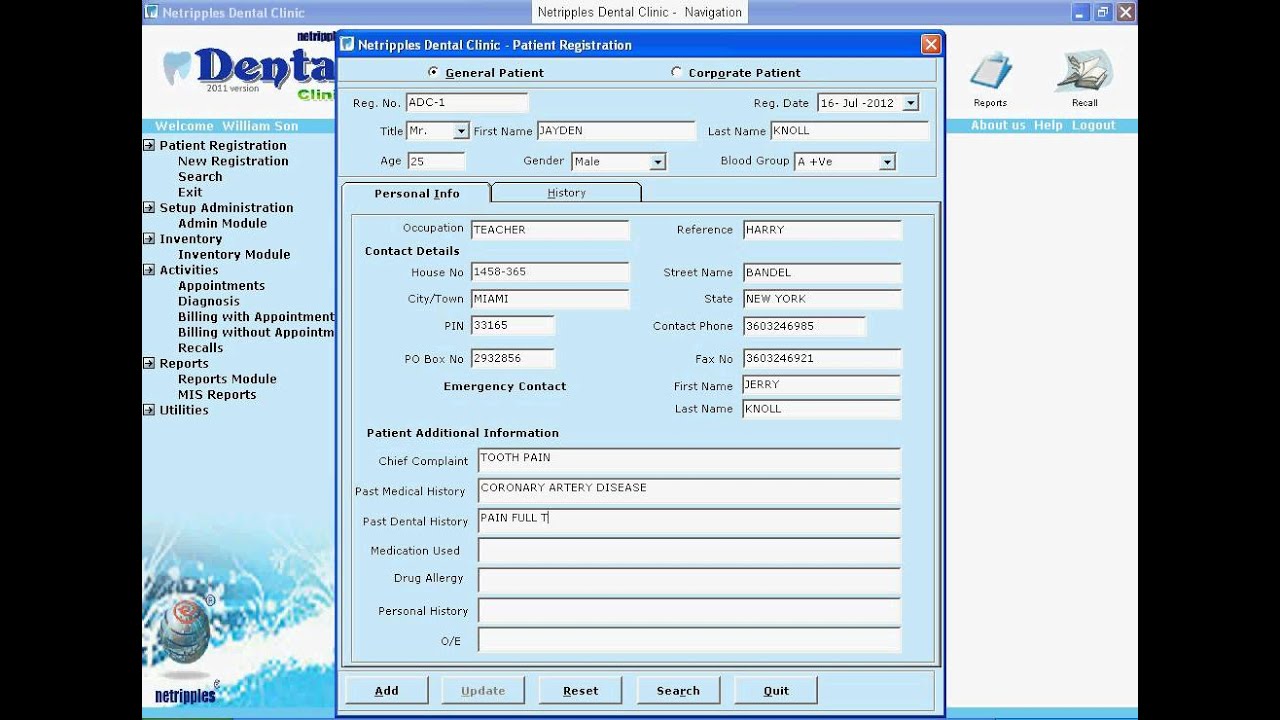Click the About us link
This screenshot has width=1280, height=720.
pyautogui.click(x=998, y=126)
